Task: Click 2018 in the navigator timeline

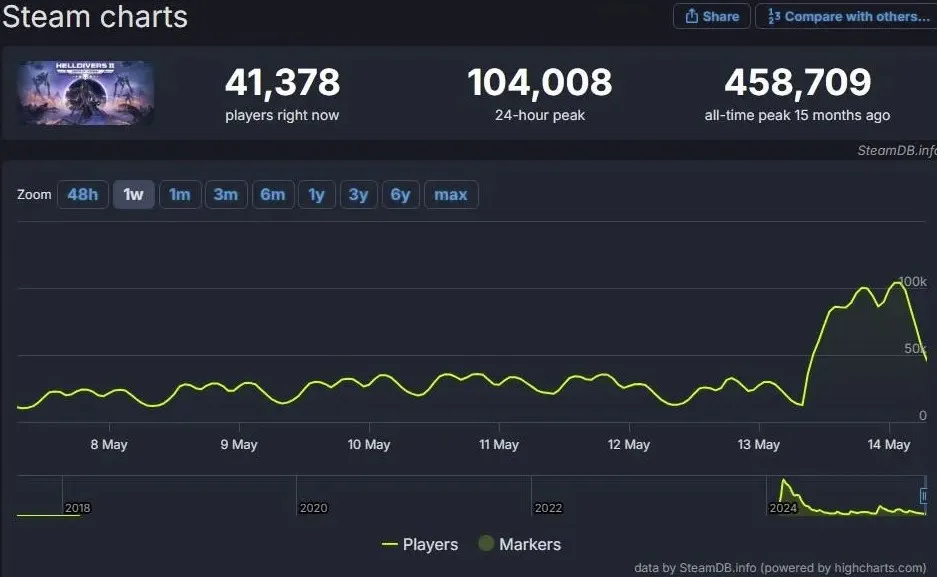Action: tap(78, 508)
